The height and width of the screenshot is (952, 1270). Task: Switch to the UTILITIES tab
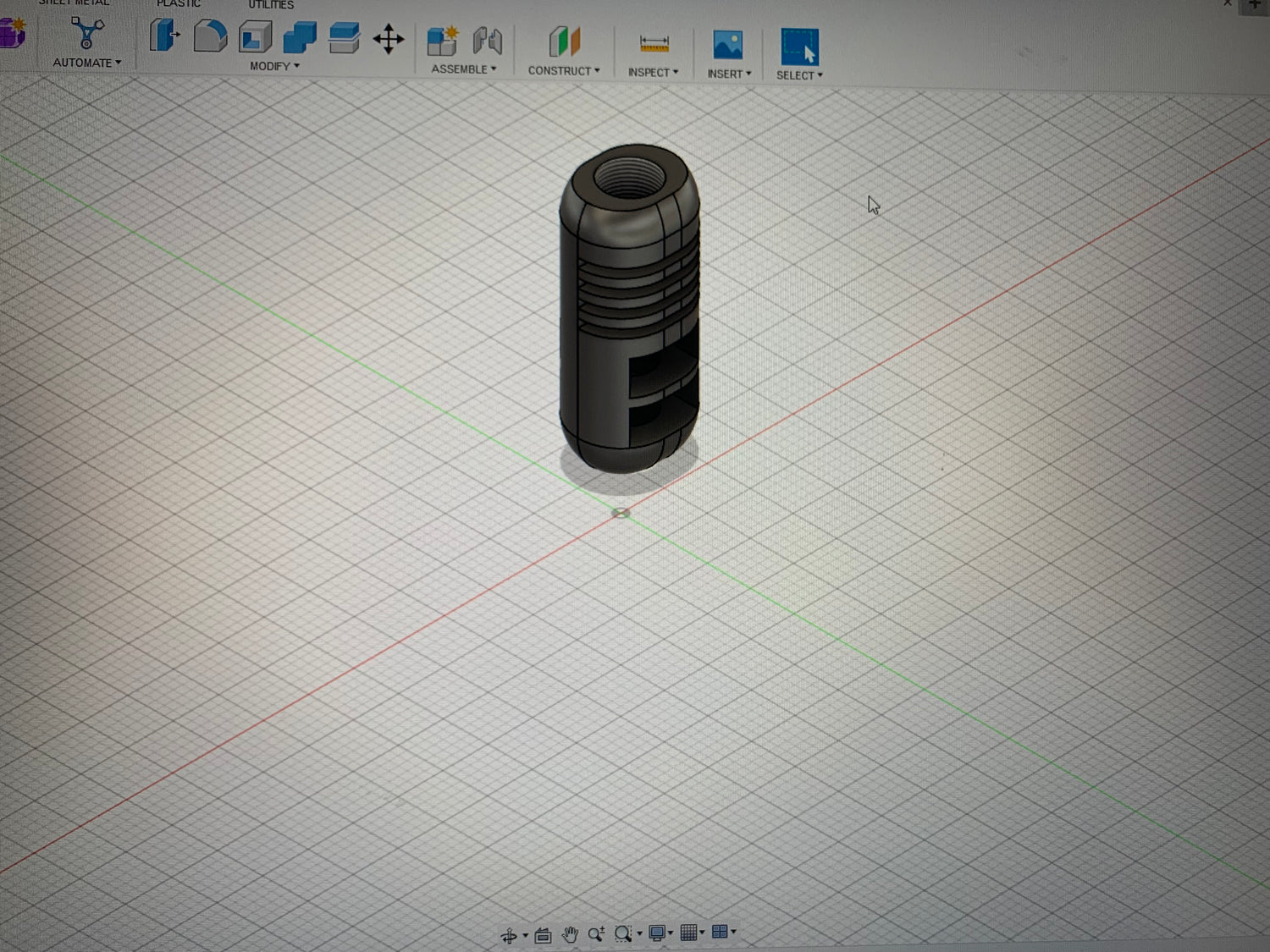point(271,5)
